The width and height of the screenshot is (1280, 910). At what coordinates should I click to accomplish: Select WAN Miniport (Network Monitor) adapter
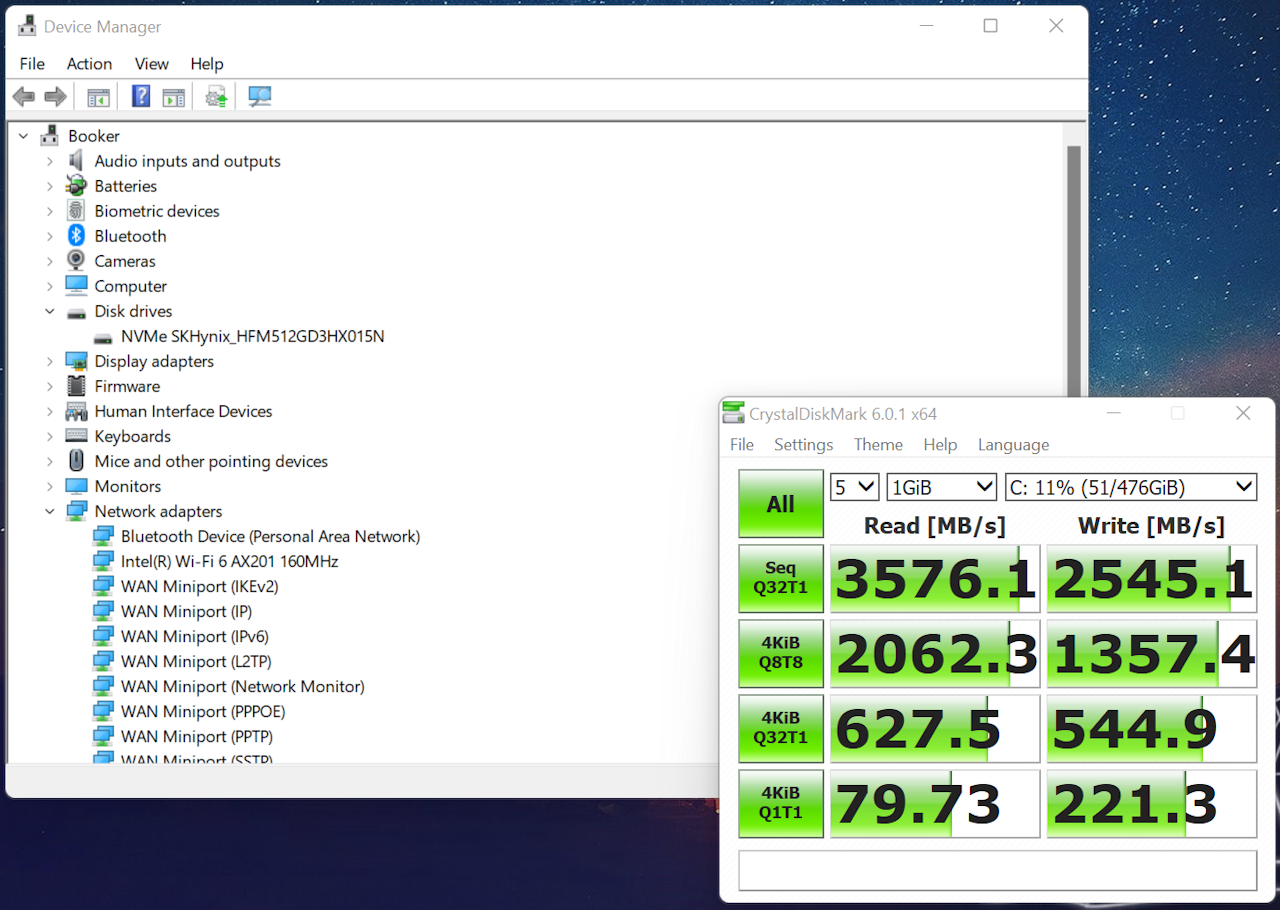243,686
